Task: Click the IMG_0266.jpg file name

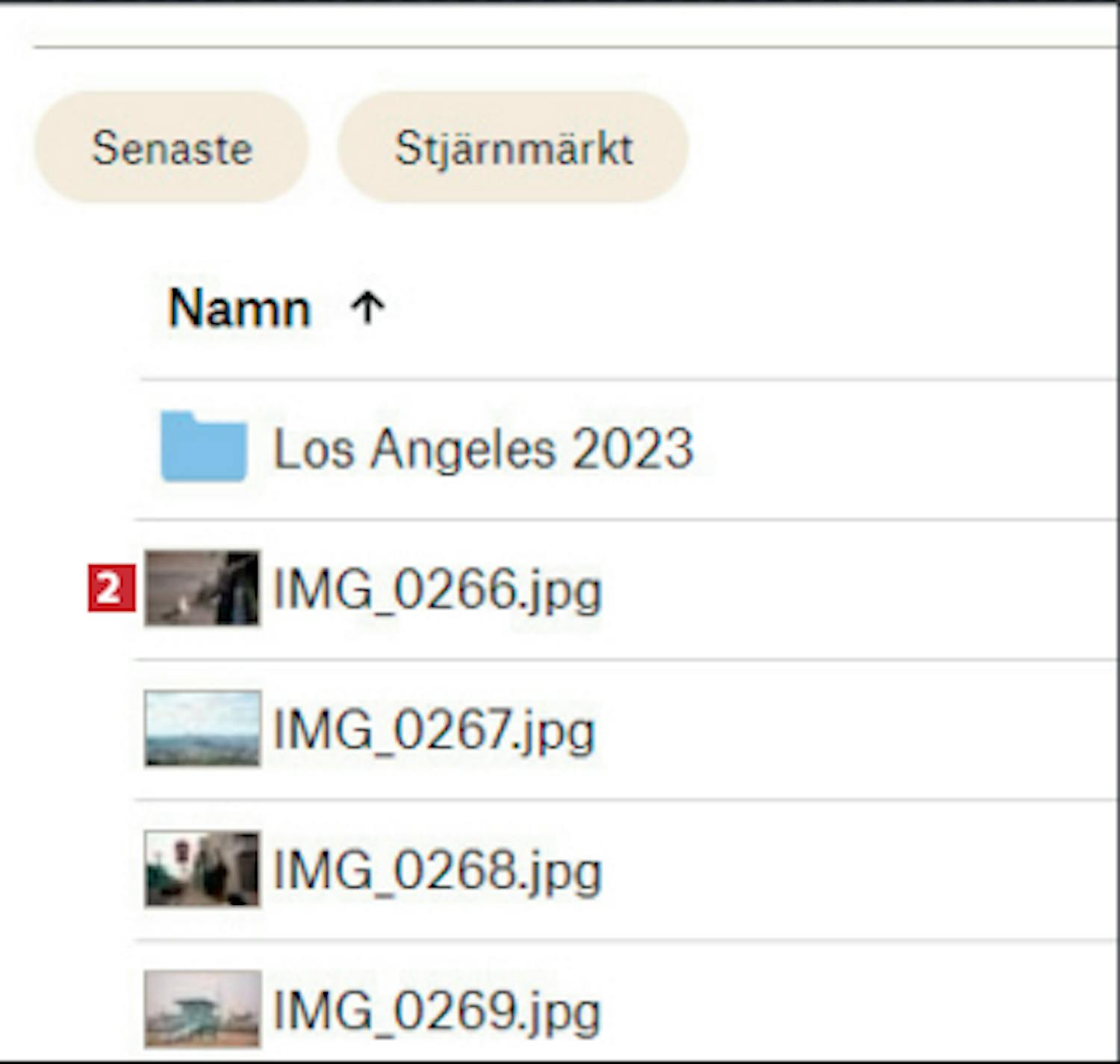Action: pos(438,590)
